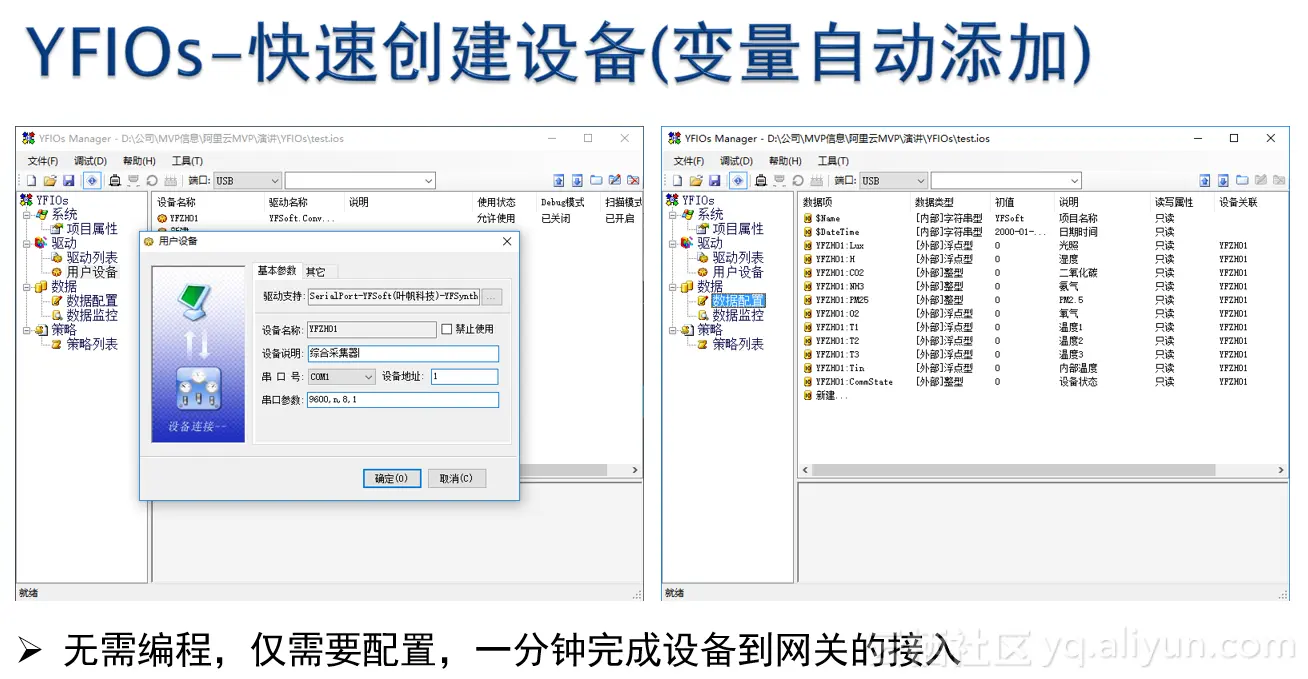Enable the 禁止使用 checkbox in the device dialog
This screenshot has width=1308, height=679.
tap(447, 329)
